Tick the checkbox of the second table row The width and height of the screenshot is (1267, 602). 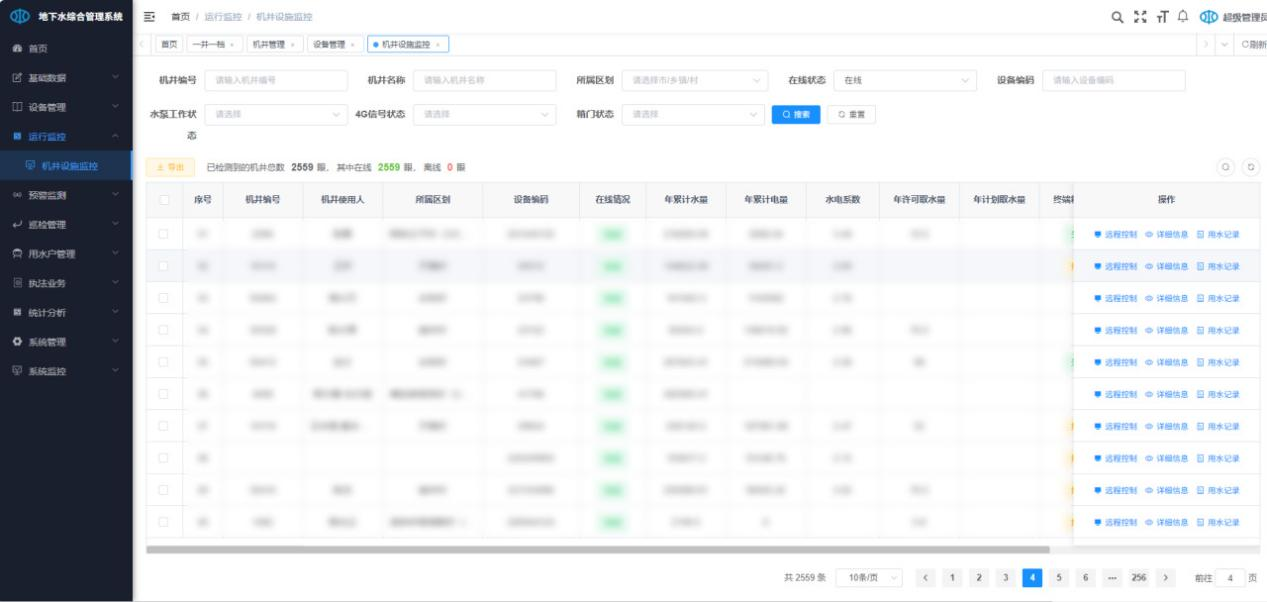point(164,266)
